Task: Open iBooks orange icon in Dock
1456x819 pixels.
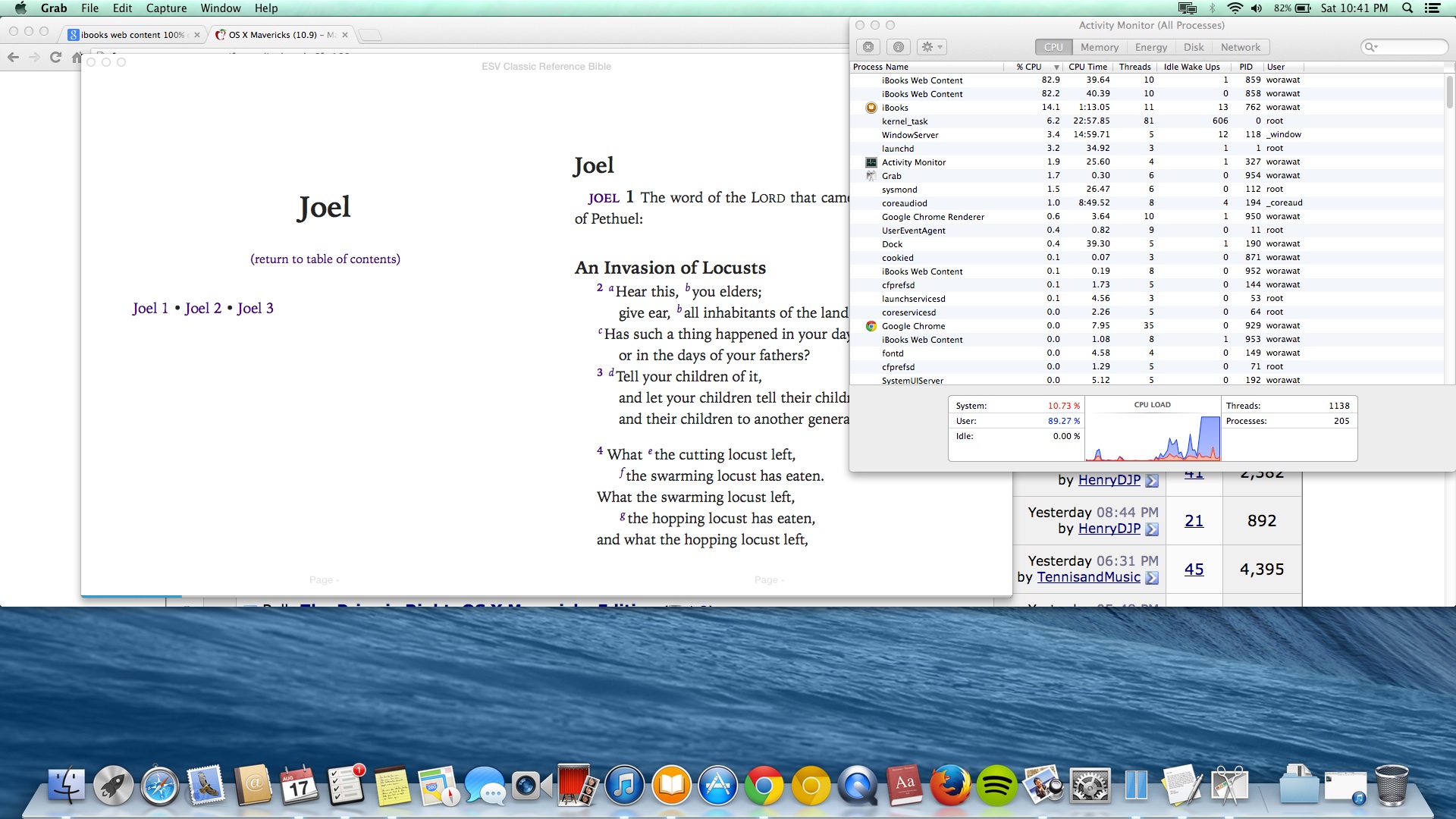Action: 671,785
